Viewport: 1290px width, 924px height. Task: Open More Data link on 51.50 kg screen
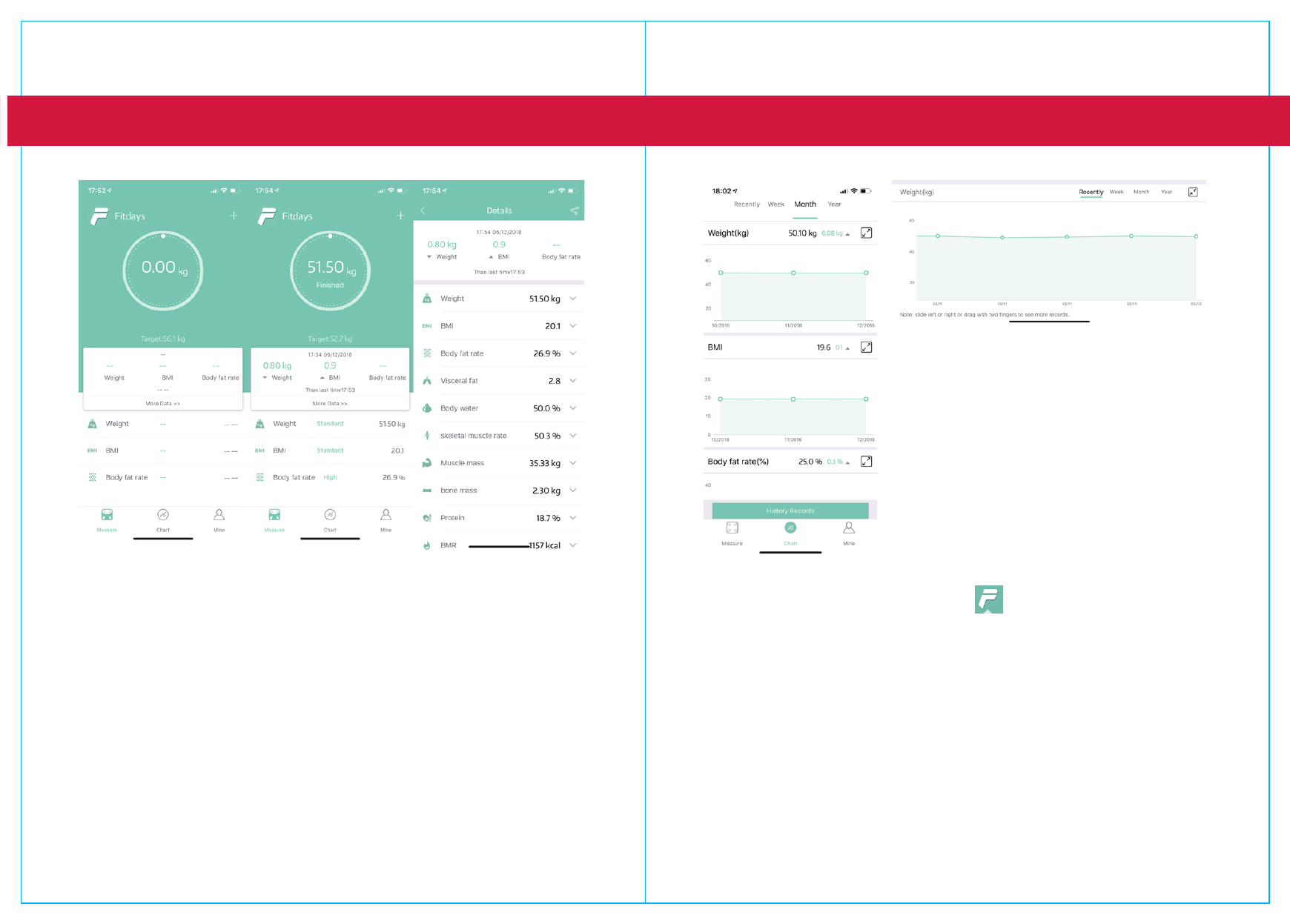click(330, 404)
